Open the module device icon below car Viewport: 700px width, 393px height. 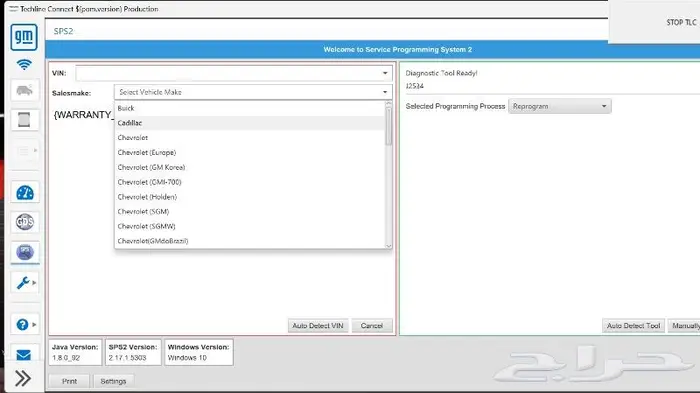[x=24, y=120]
